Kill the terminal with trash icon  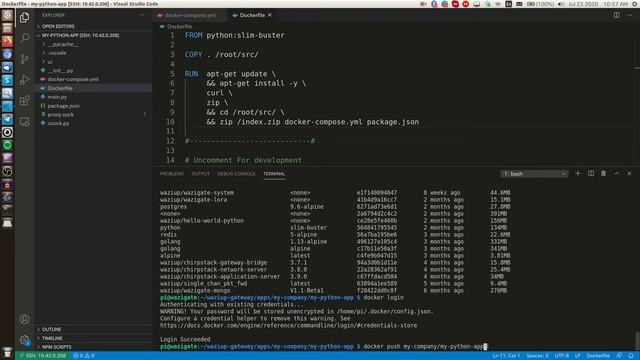click(x=603, y=173)
